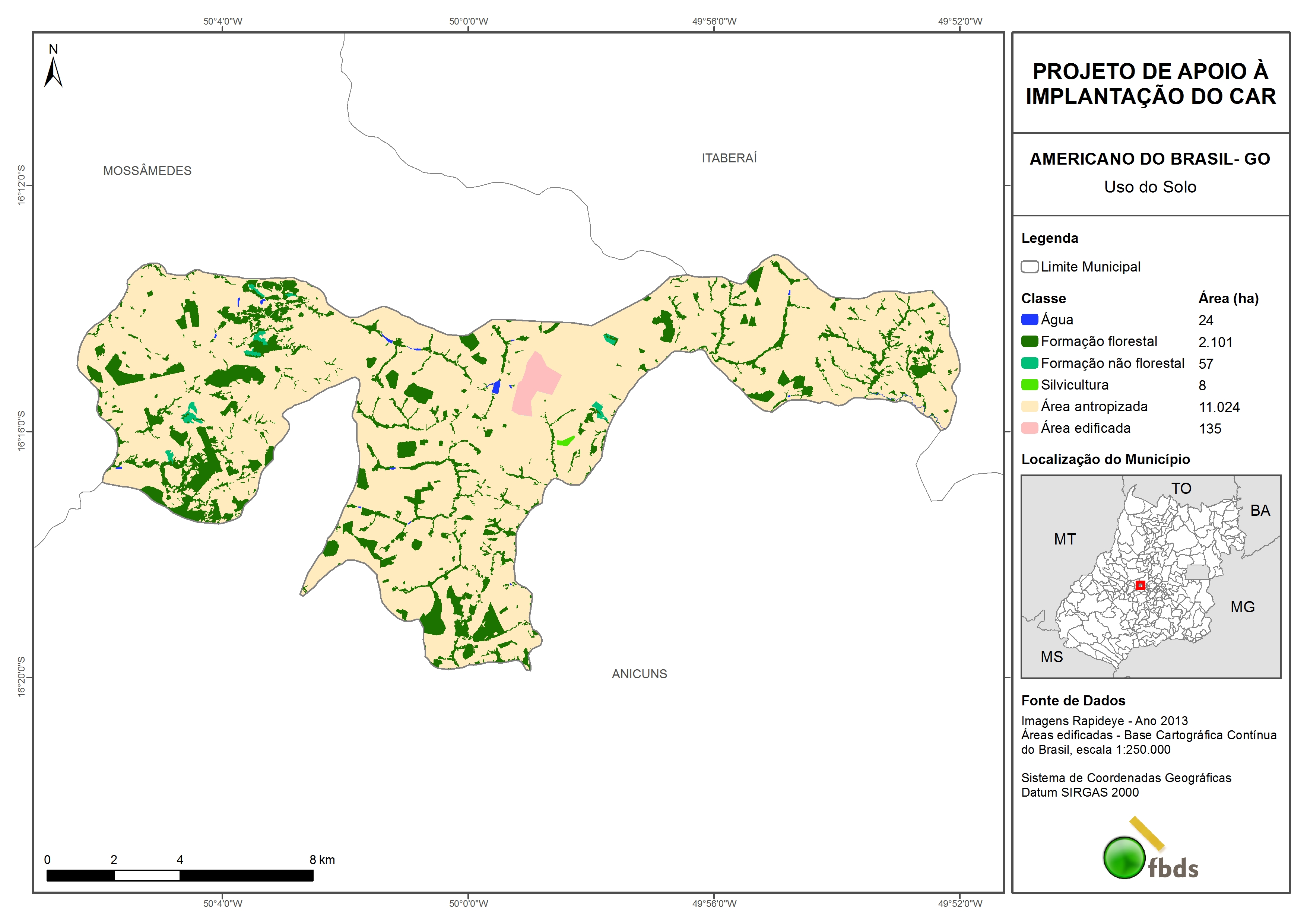Click the north arrow compass symbol
Viewport: 1307px width, 924px height.
click(53, 72)
